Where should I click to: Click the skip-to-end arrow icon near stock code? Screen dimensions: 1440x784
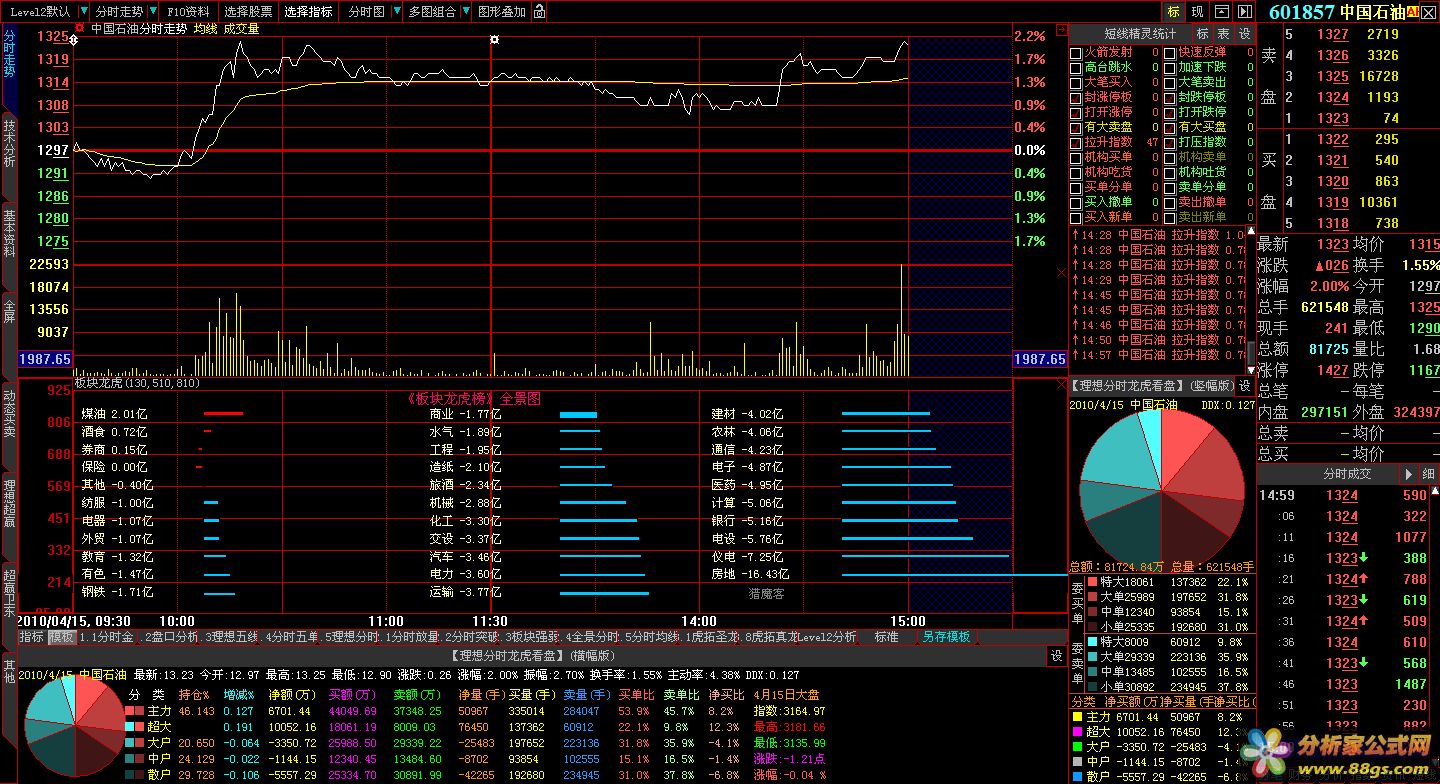tap(1245, 11)
